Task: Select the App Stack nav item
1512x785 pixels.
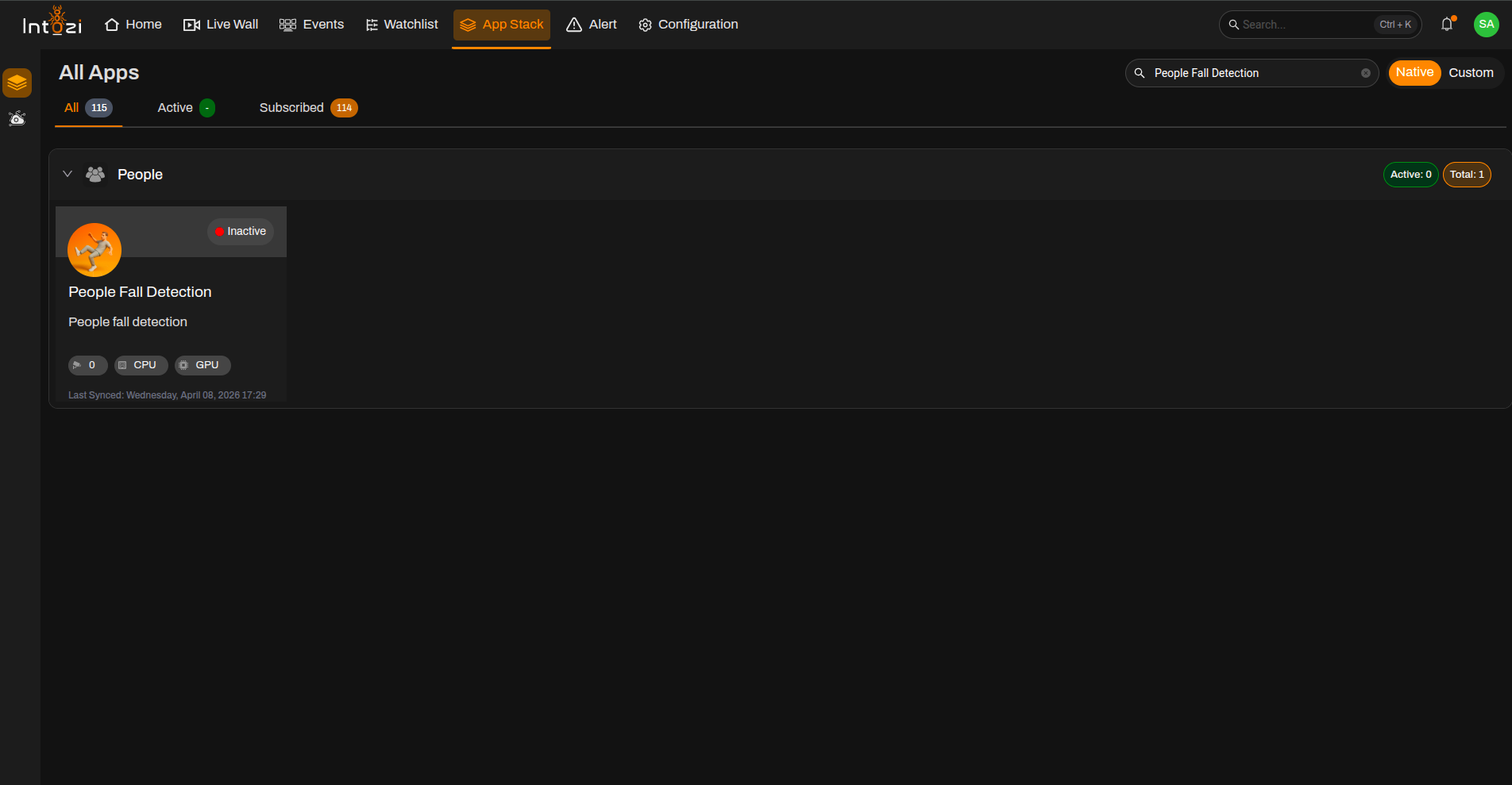Action: (x=502, y=25)
